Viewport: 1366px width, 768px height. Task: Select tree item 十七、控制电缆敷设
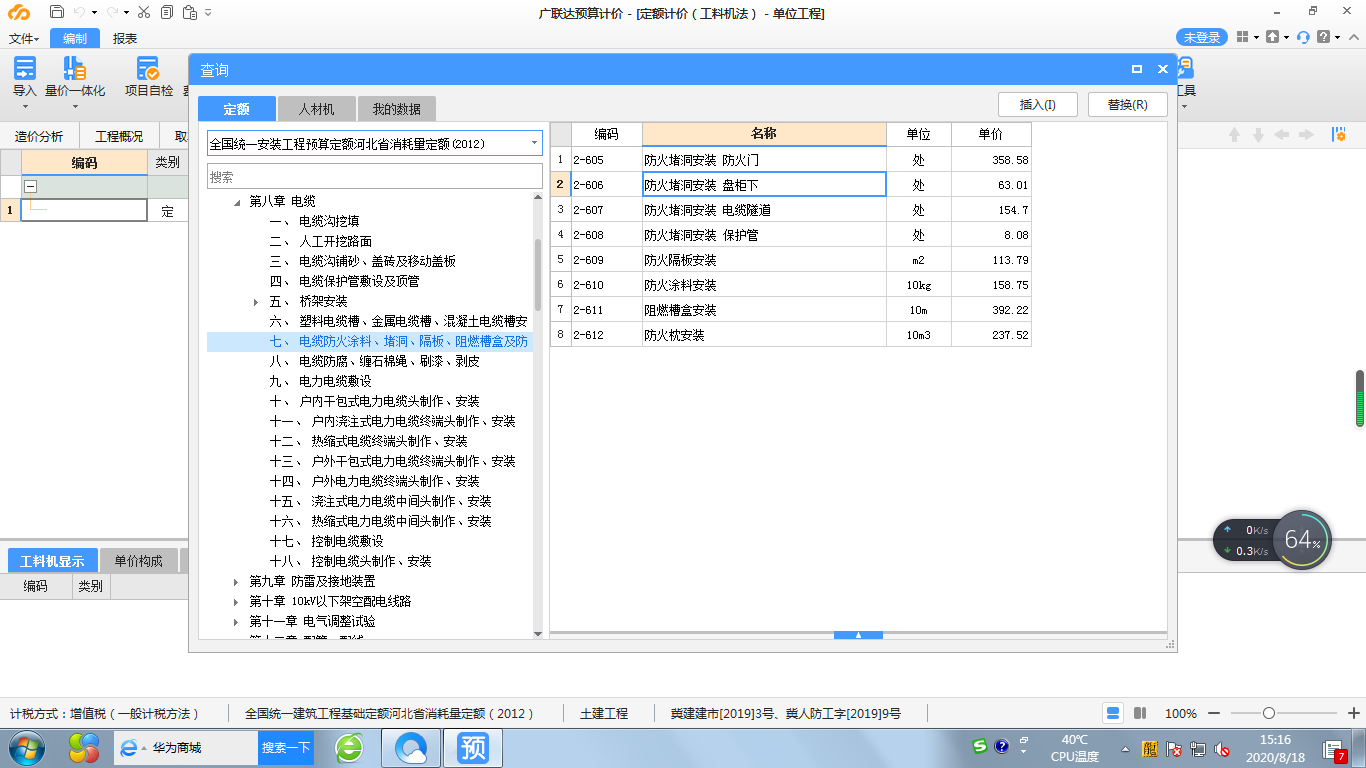click(327, 541)
